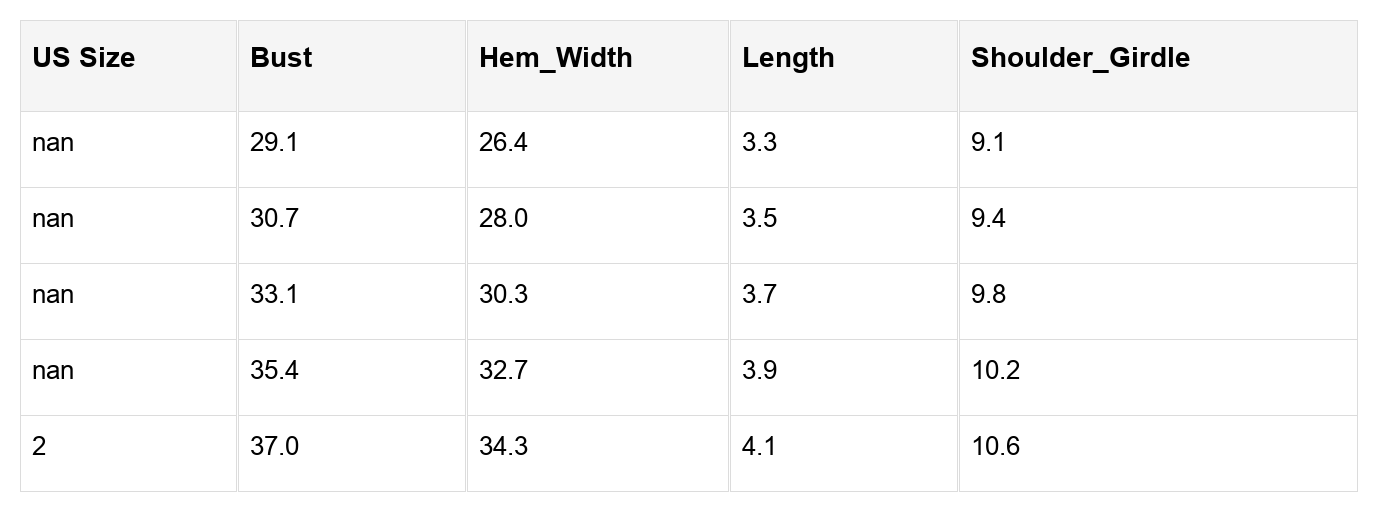Select the Shoulder_Girdle value 10.6
Screen dimensions: 1377x511
tap(995, 447)
